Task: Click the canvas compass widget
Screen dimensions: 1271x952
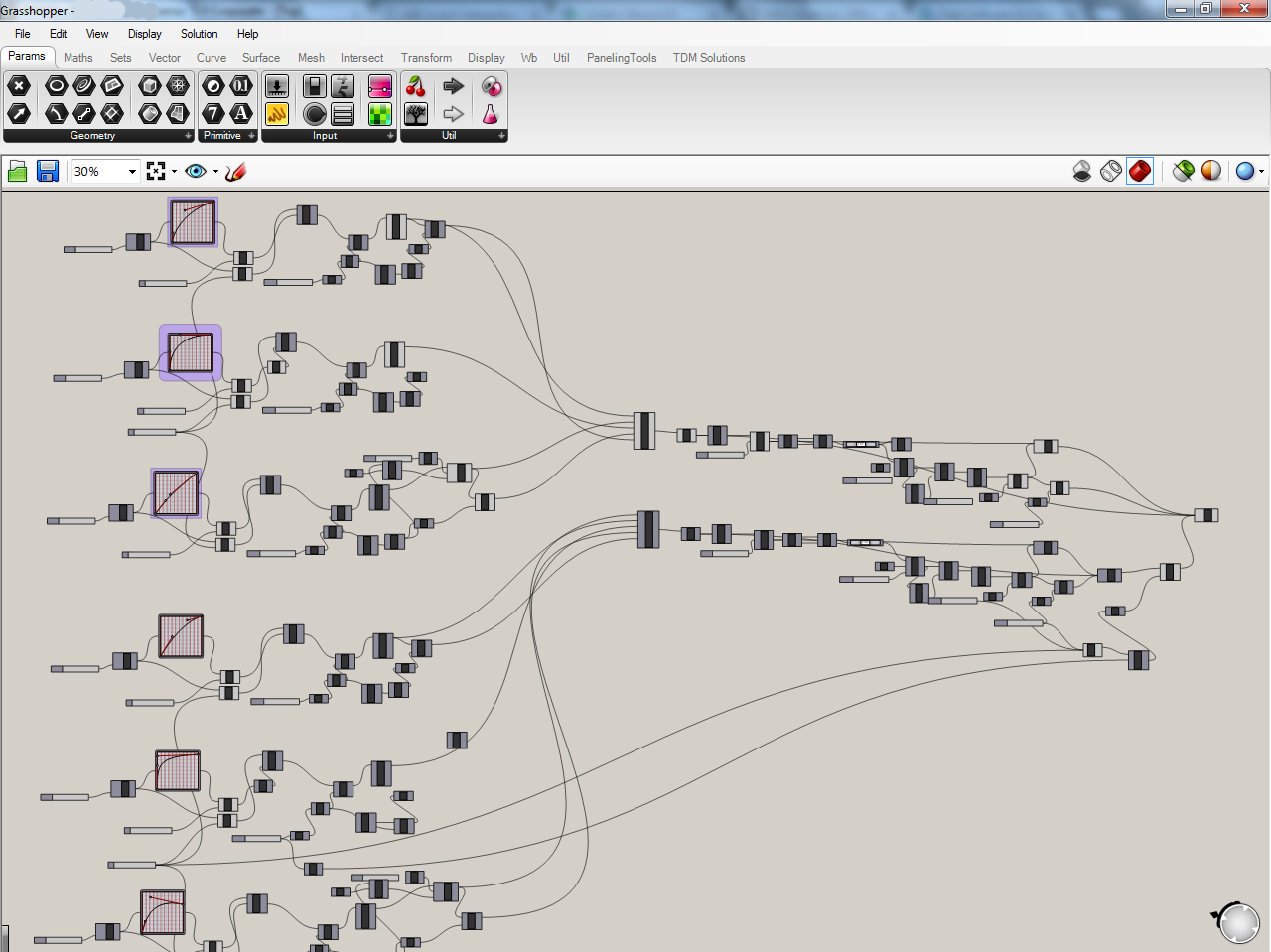Action: tap(1237, 922)
